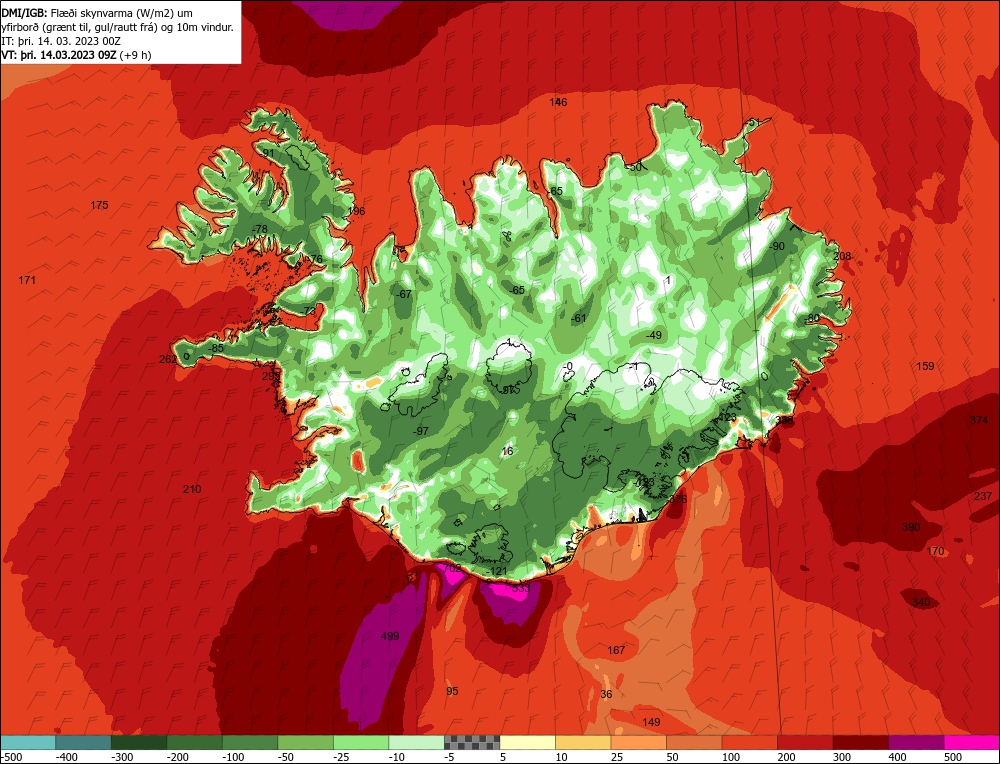Select the value -90 in northeast Iceland
Image resolution: width=1000 pixels, height=764 pixels.
click(x=776, y=246)
